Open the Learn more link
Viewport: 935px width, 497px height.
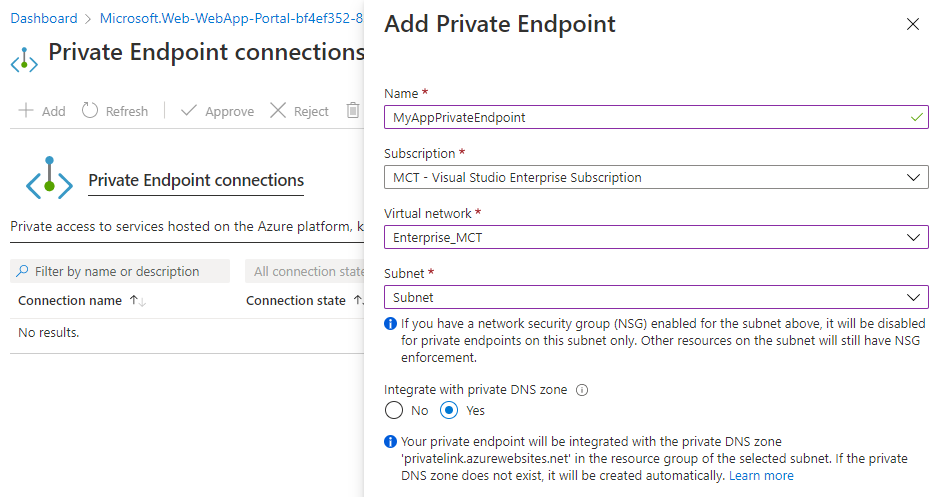pos(761,476)
